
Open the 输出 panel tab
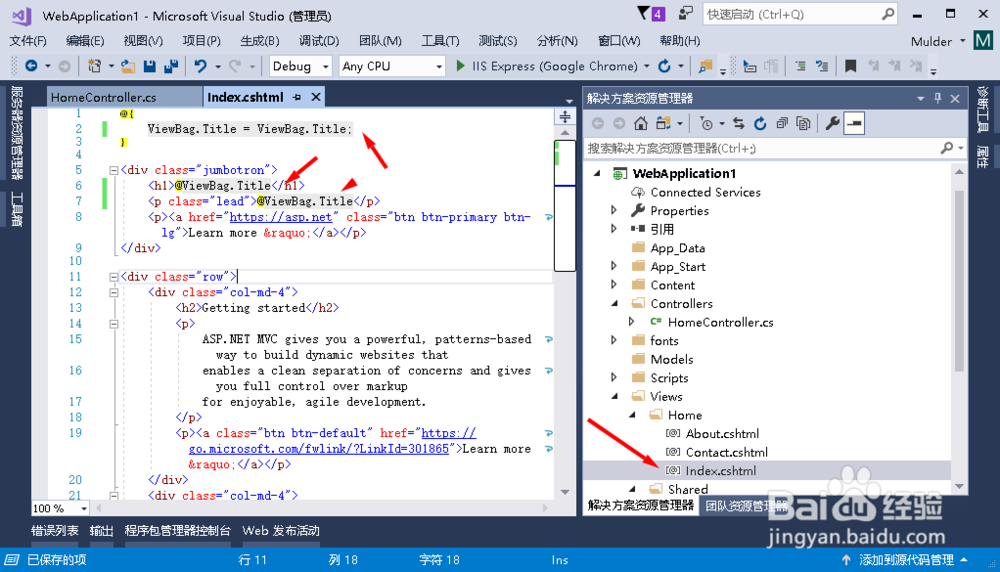(x=101, y=531)
